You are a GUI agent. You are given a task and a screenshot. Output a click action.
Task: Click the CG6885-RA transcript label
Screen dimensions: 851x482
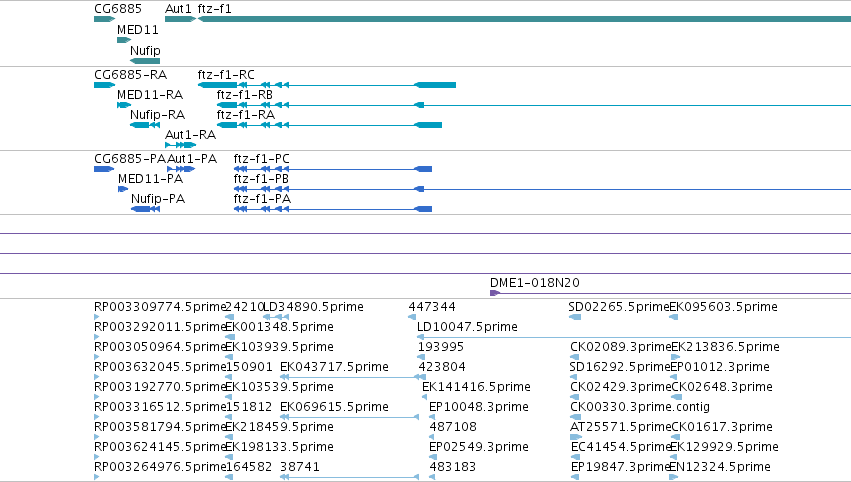click(130, 75)
